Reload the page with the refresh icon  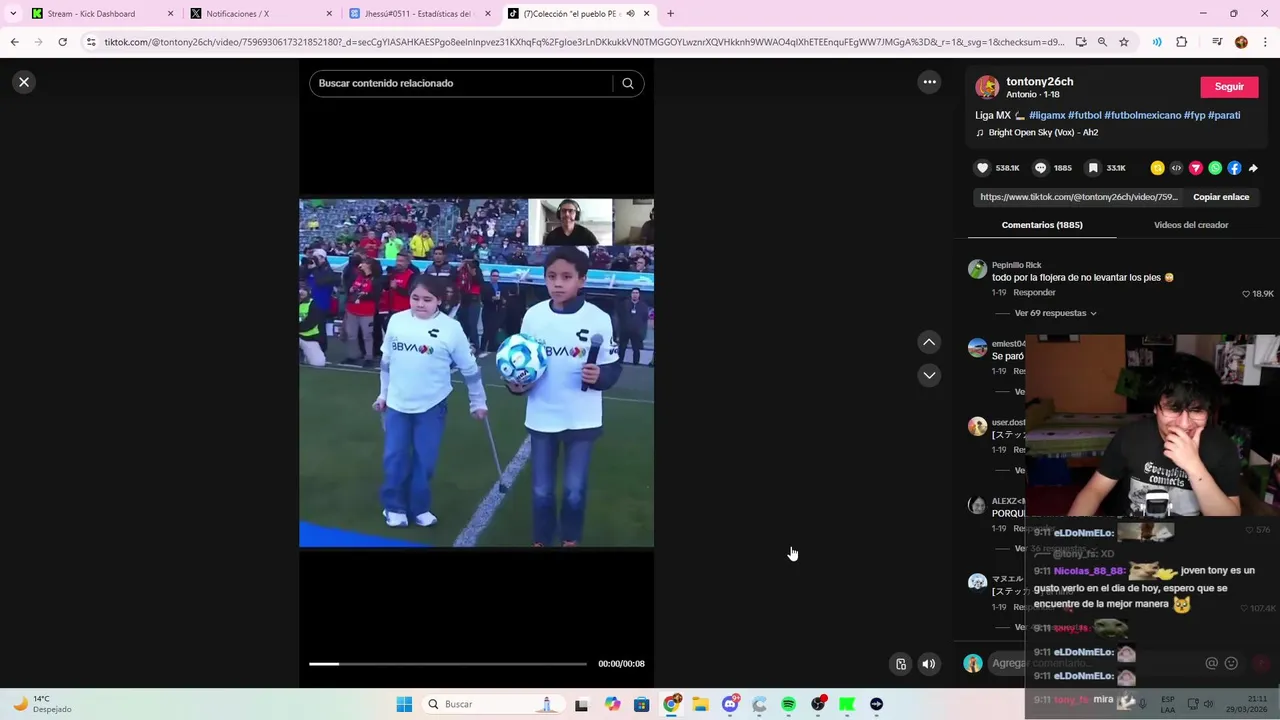(62, 42)
